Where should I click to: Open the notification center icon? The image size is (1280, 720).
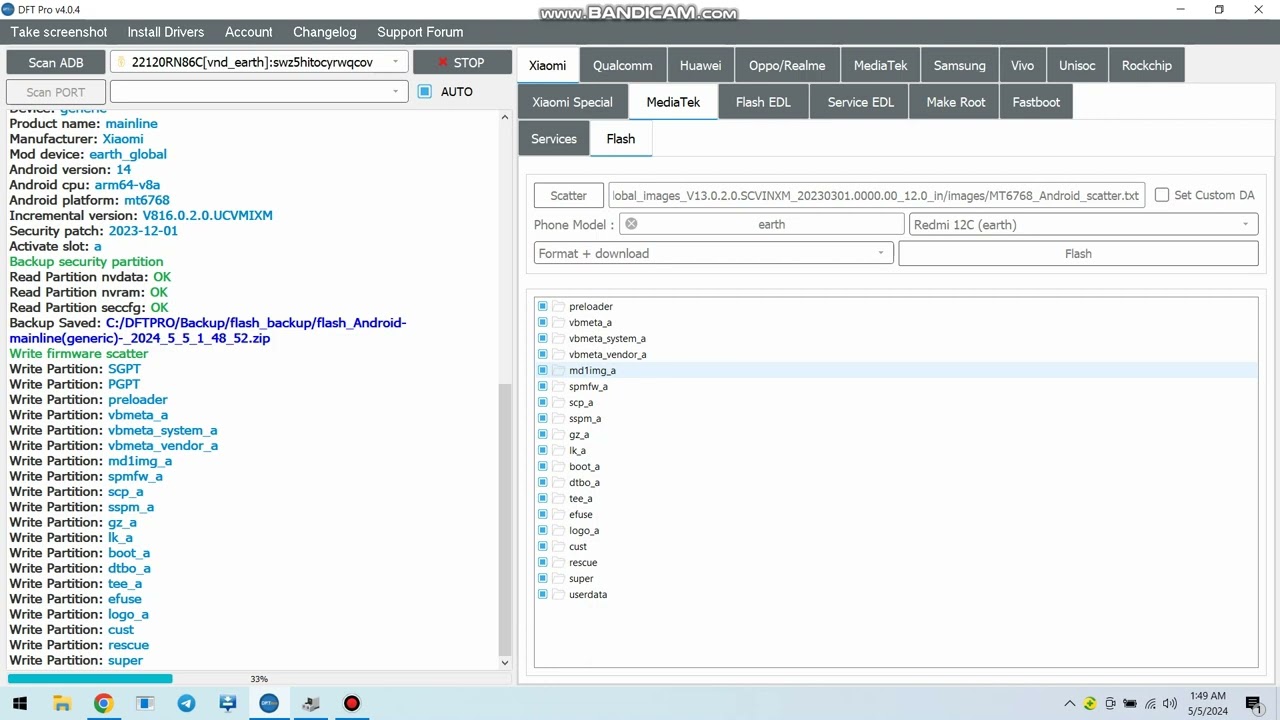(x=1254, y=703)
